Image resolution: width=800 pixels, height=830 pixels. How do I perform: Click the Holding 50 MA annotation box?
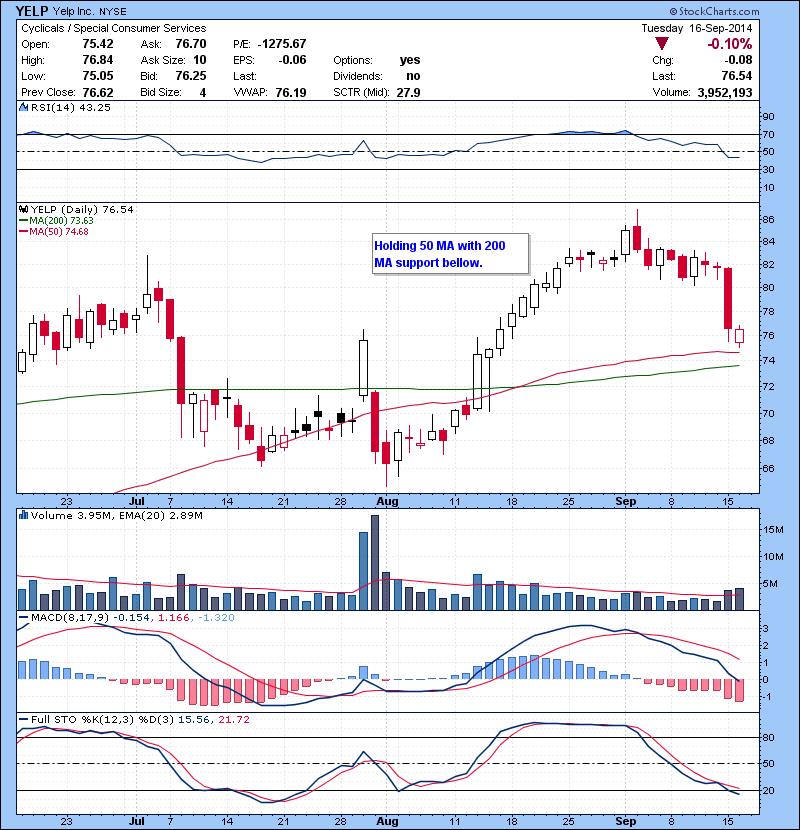451,254
